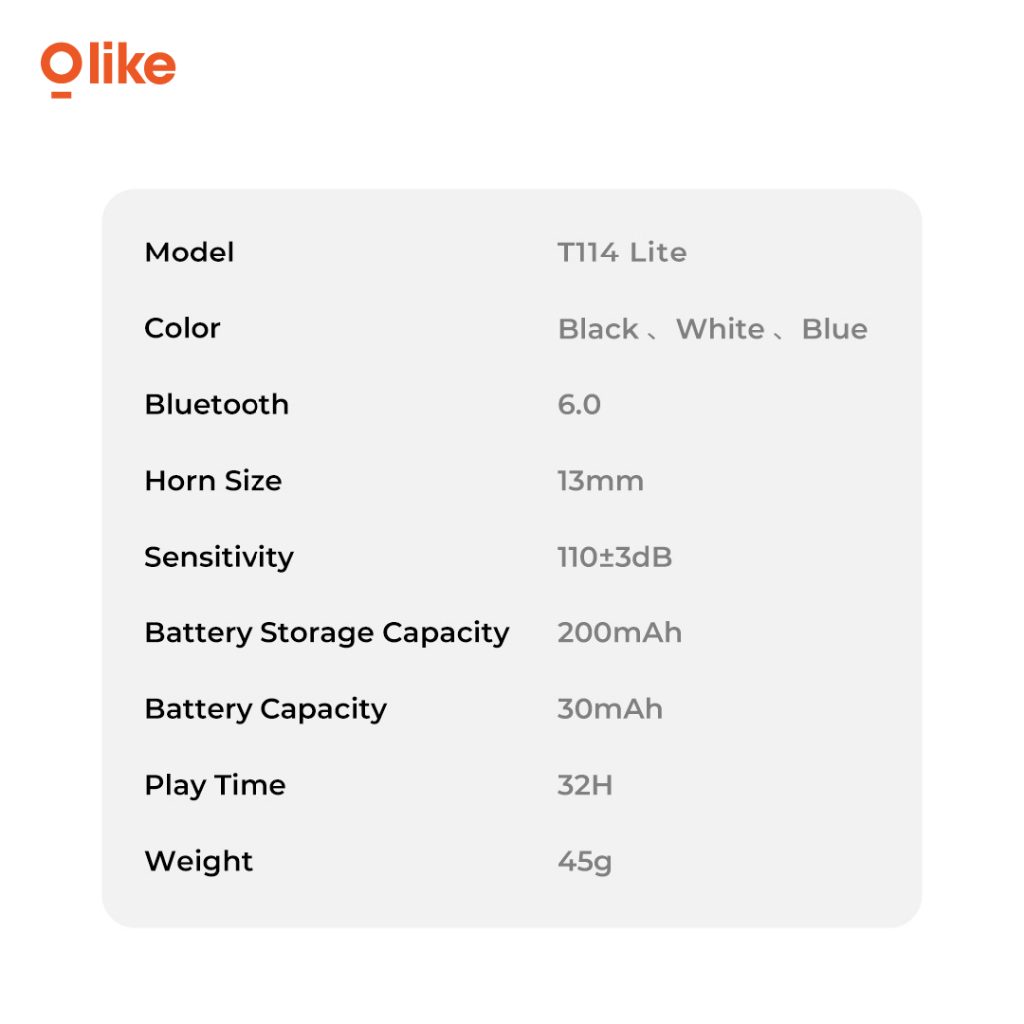Click the Bluetooth label
The image size is (1024, 1024).
(x=216, y=404)
